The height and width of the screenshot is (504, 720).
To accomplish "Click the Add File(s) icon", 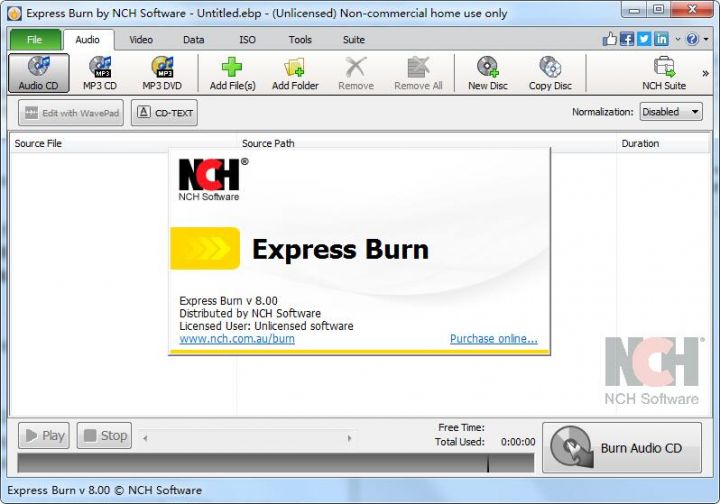I will pos(232,73).
